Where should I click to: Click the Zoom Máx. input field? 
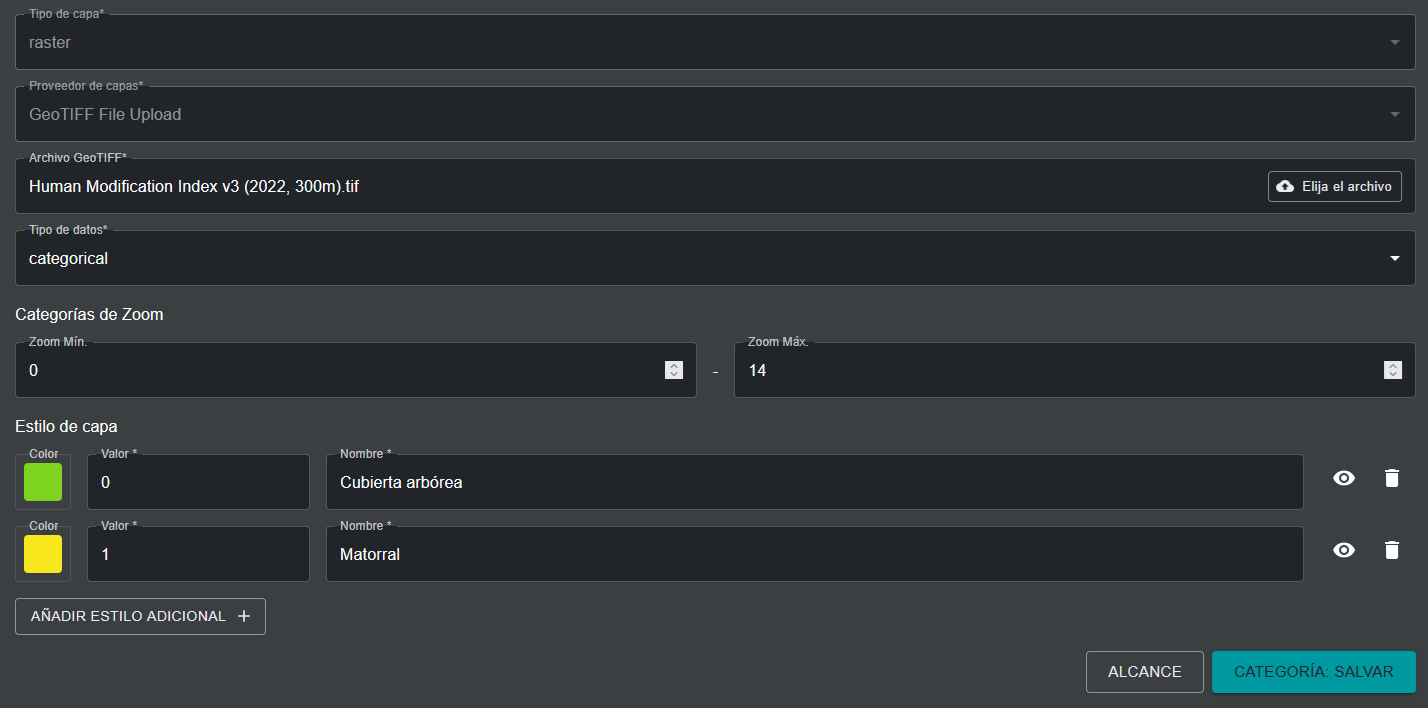[x=1050, y=371]
